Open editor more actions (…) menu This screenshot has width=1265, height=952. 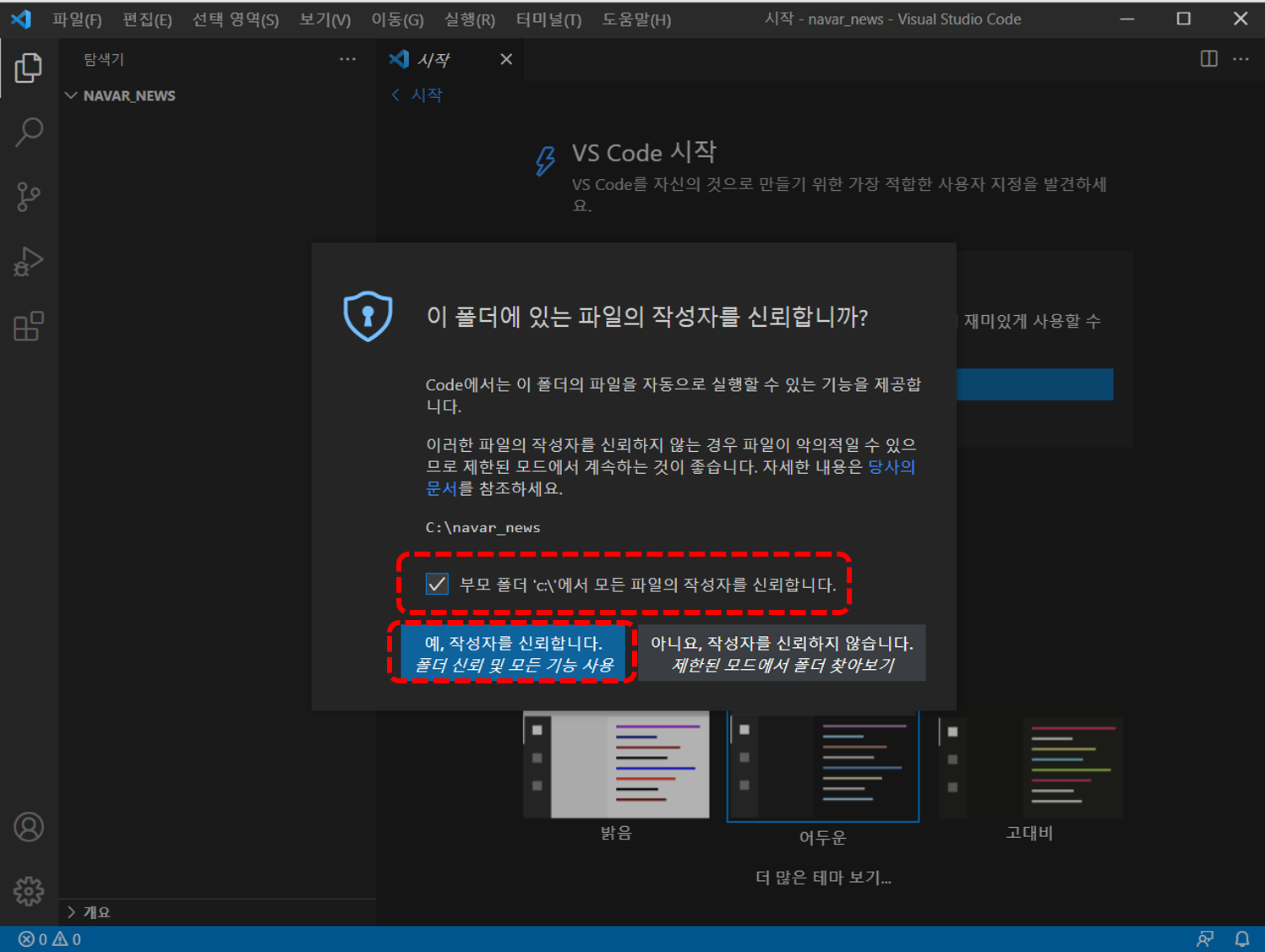[x=1240, y=59]
